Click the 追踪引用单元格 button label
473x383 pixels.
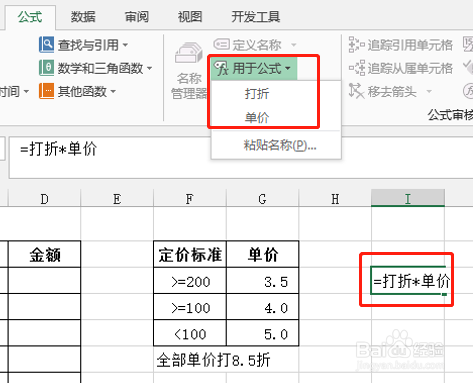410,45
